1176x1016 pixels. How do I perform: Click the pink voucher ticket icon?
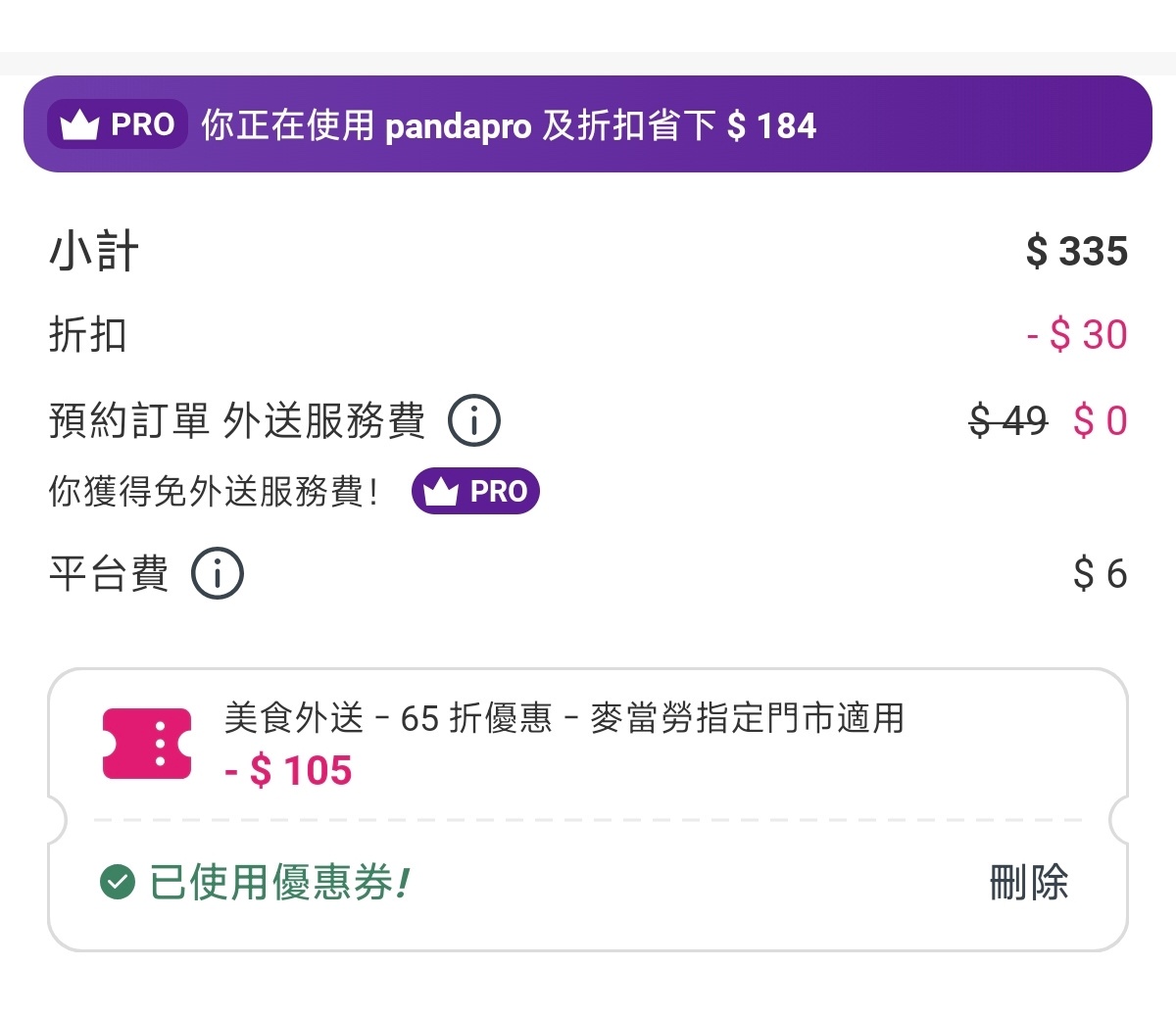coord(147,744)
